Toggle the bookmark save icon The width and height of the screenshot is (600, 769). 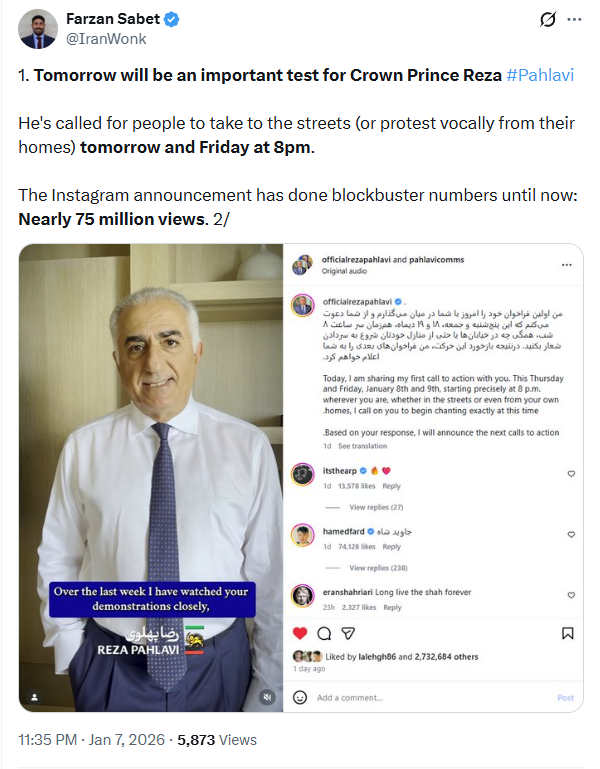click(568, 634)
